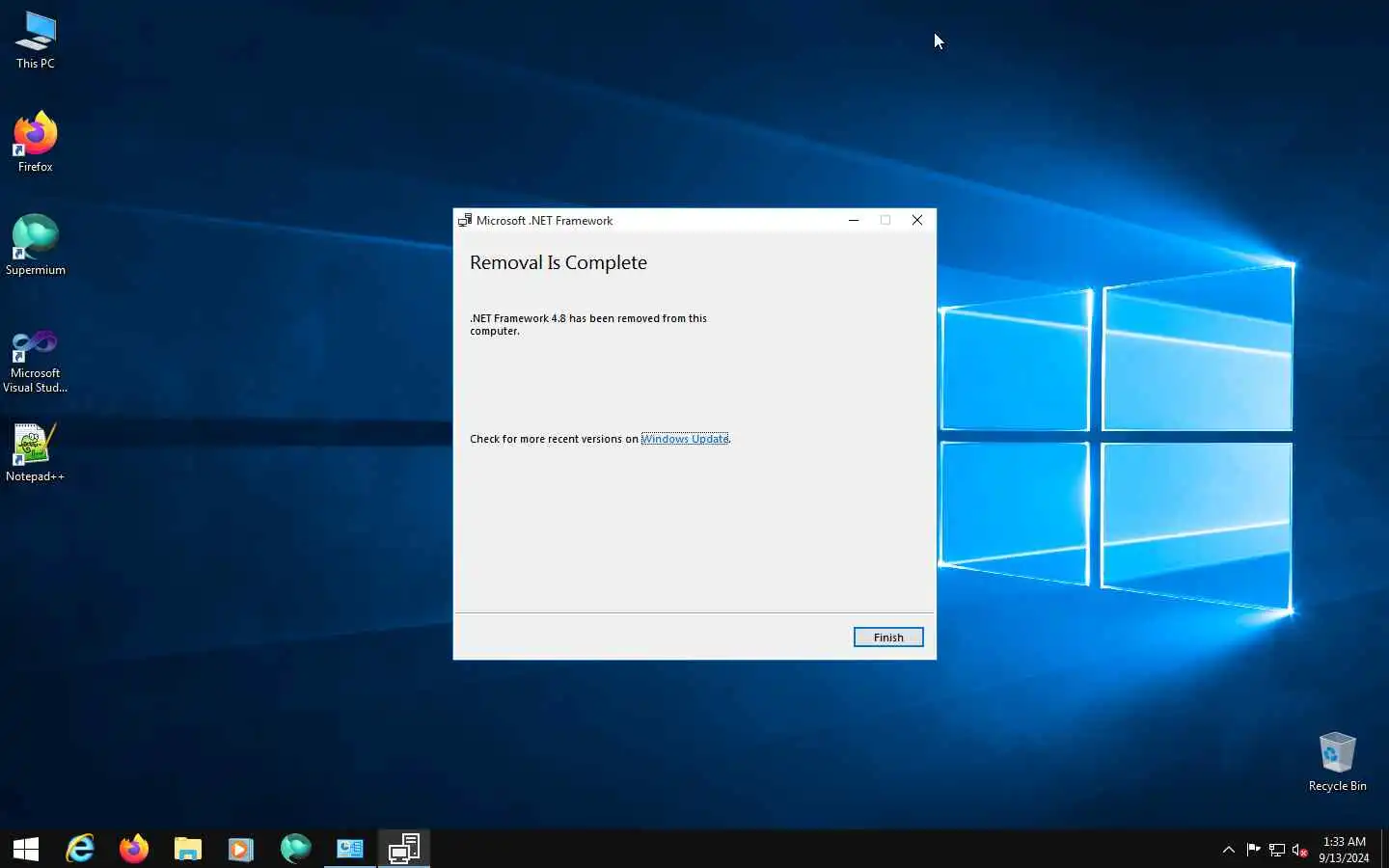This screenshot has height=868, width=1389.
Task: Open the clock showing 1:33 AM
Action: [x=1344, y=850]
